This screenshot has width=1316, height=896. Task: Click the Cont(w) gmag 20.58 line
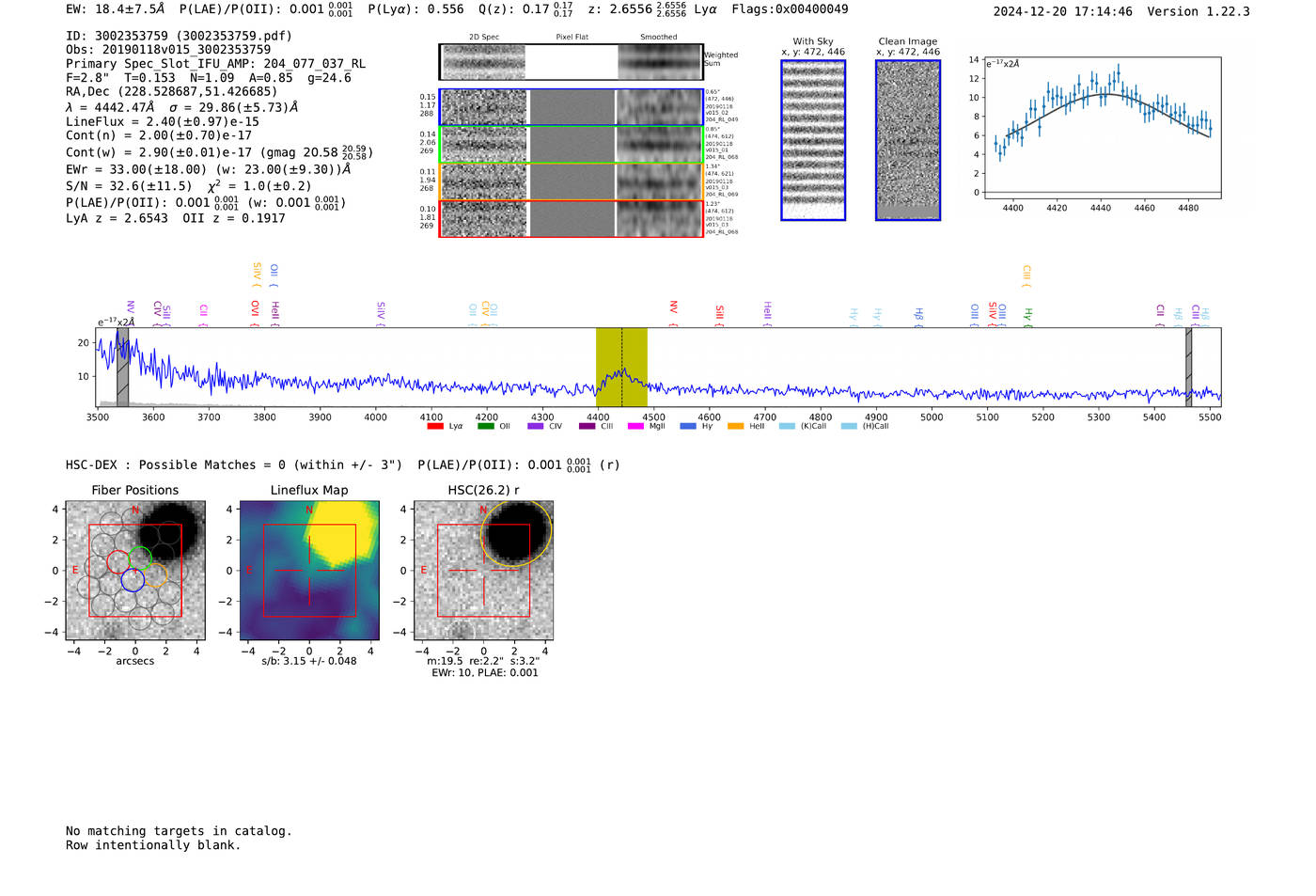point(219,152)
